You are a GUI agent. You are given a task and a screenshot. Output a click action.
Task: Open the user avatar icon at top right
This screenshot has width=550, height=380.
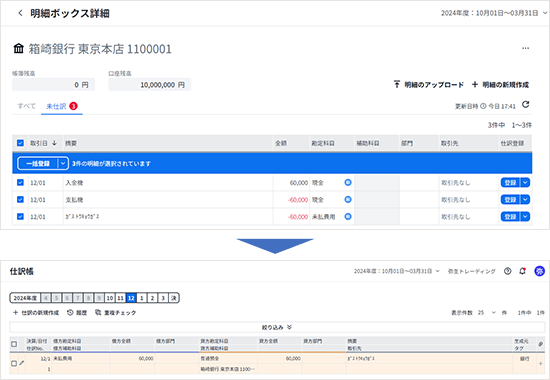[x=539, y=271]
